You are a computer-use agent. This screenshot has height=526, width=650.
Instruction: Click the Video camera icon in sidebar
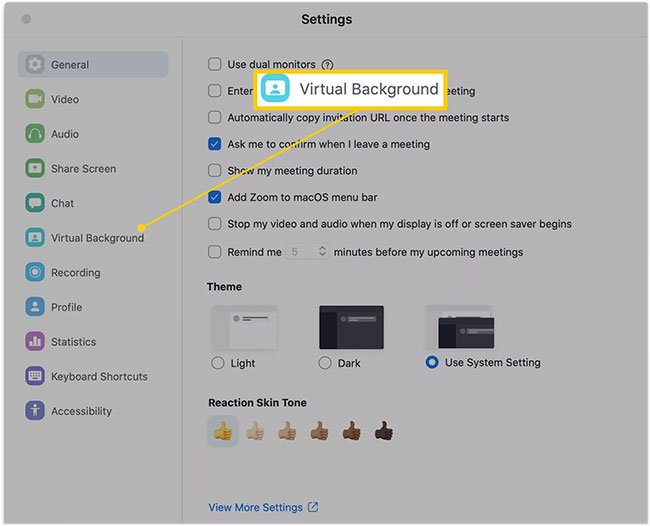tap(35, 99)
